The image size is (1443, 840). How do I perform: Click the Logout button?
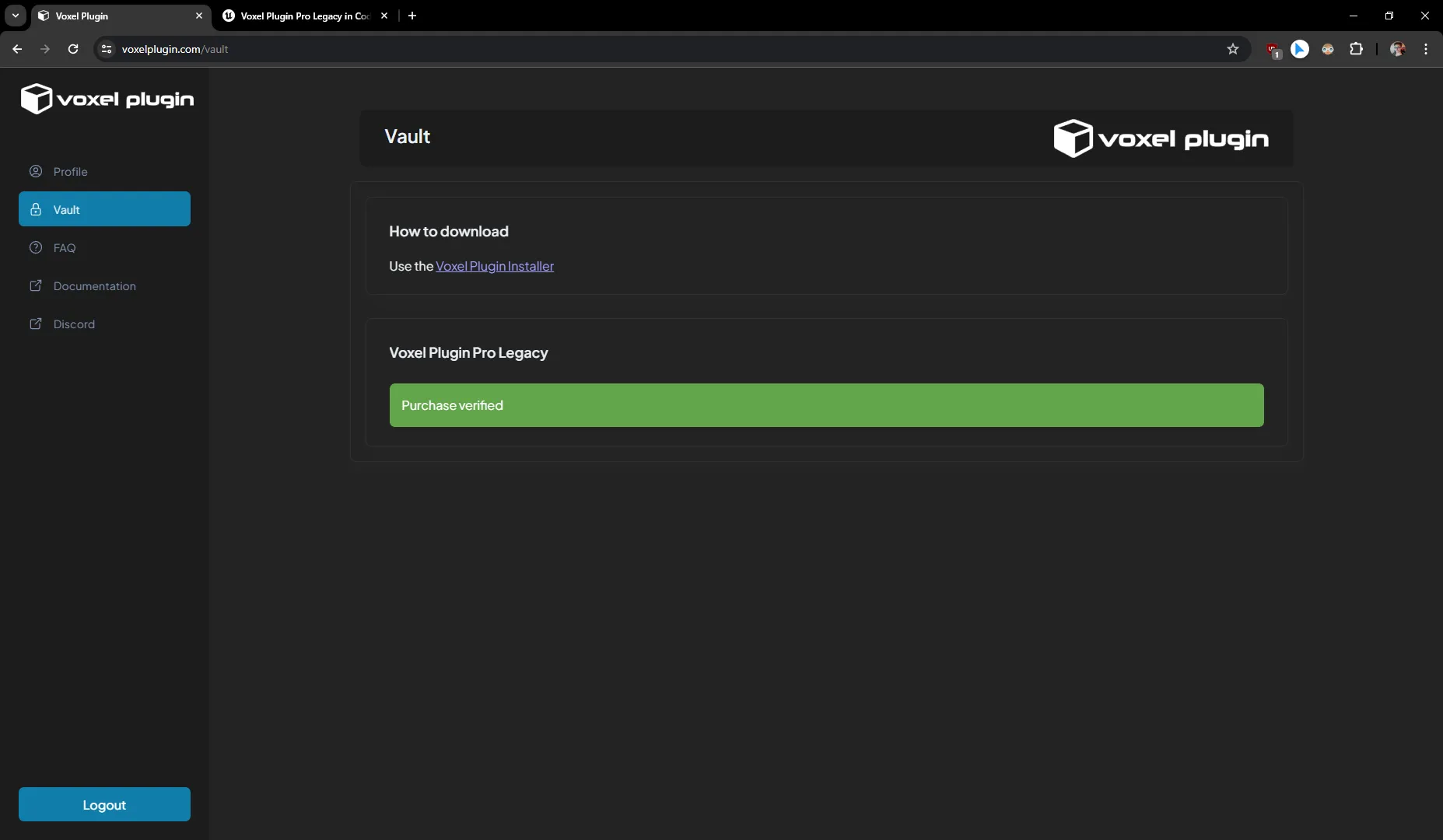pos(104,804)
